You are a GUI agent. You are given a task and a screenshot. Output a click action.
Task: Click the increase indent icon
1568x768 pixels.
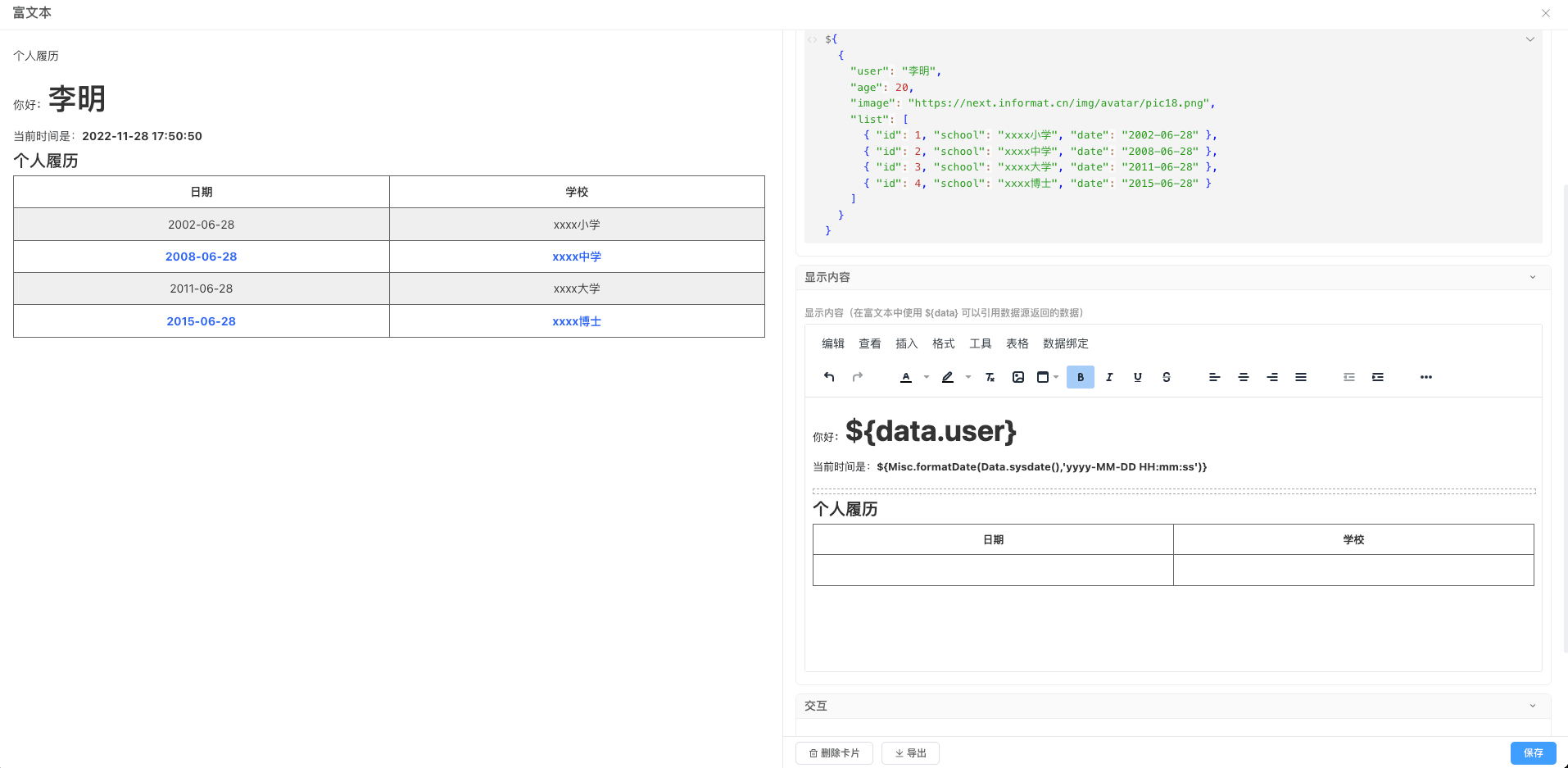(1378, 377)
